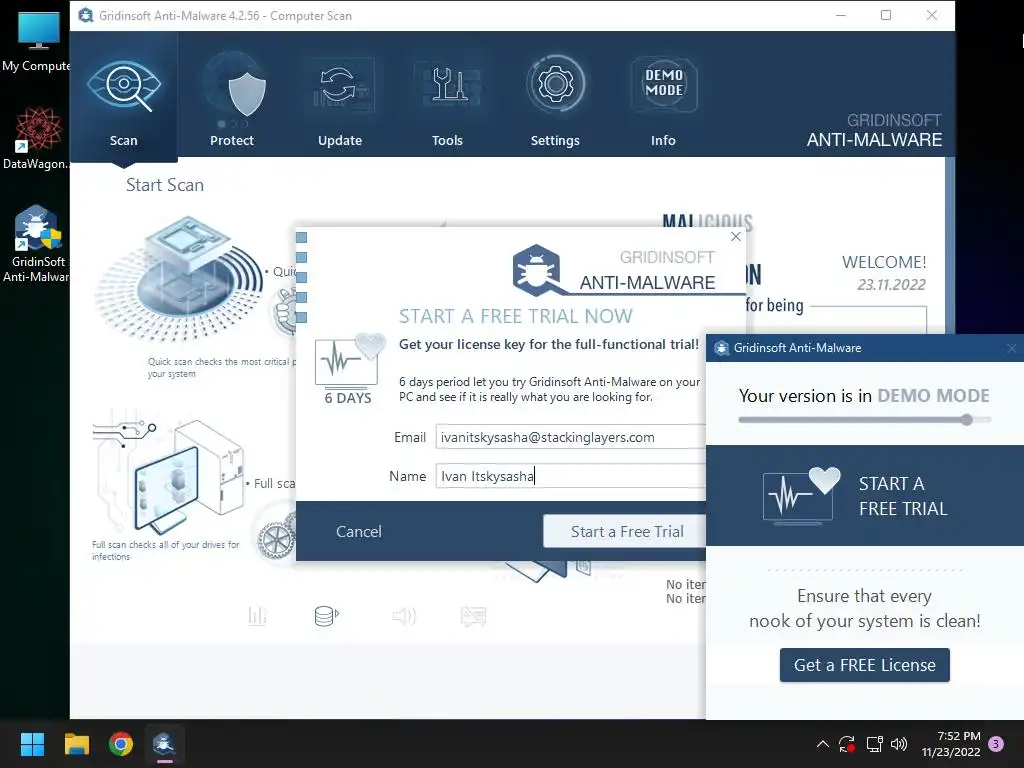The height and width of the screenshot is (768, 1024).
Task: Click the bar chart statistics icon
Action: [257, 615]
